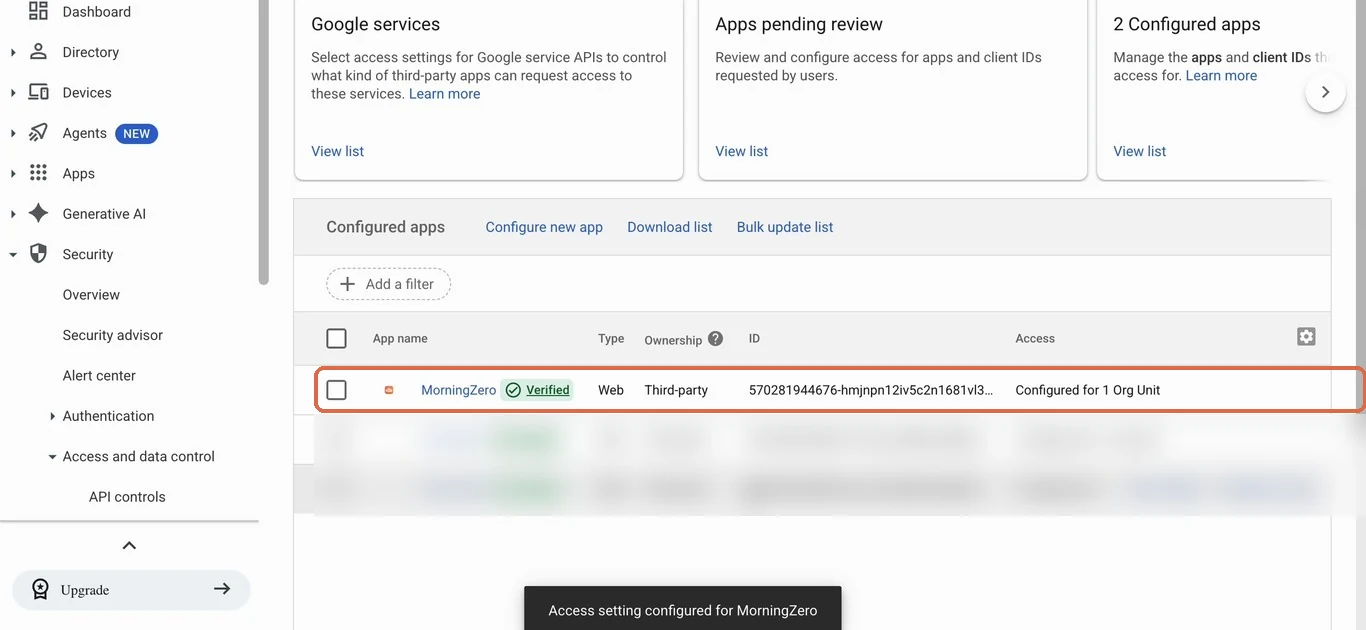Open Authentication menu item
This screenshot has height=630, width=1366.
coord(108,416)
